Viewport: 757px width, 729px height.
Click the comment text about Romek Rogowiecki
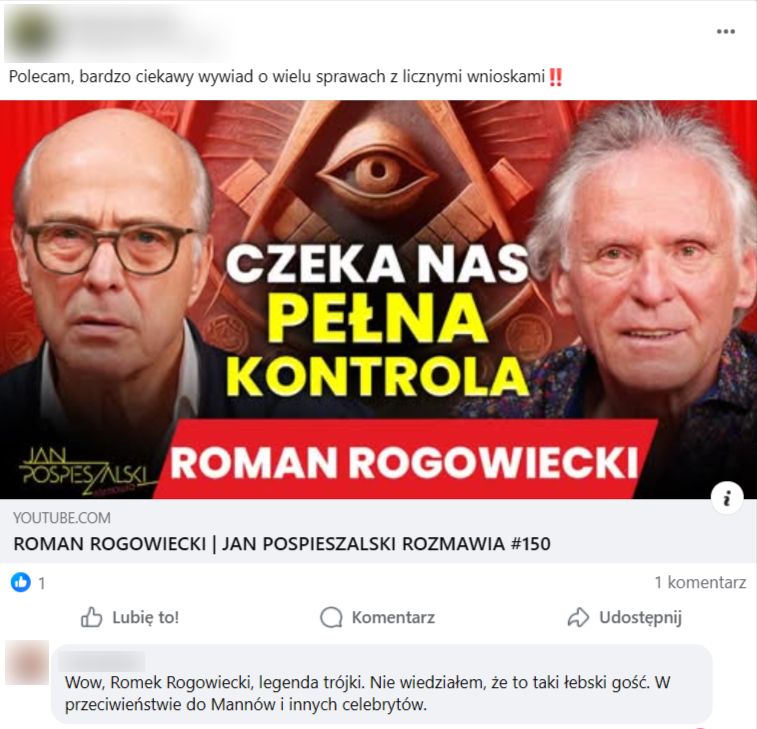coord(367,693)
